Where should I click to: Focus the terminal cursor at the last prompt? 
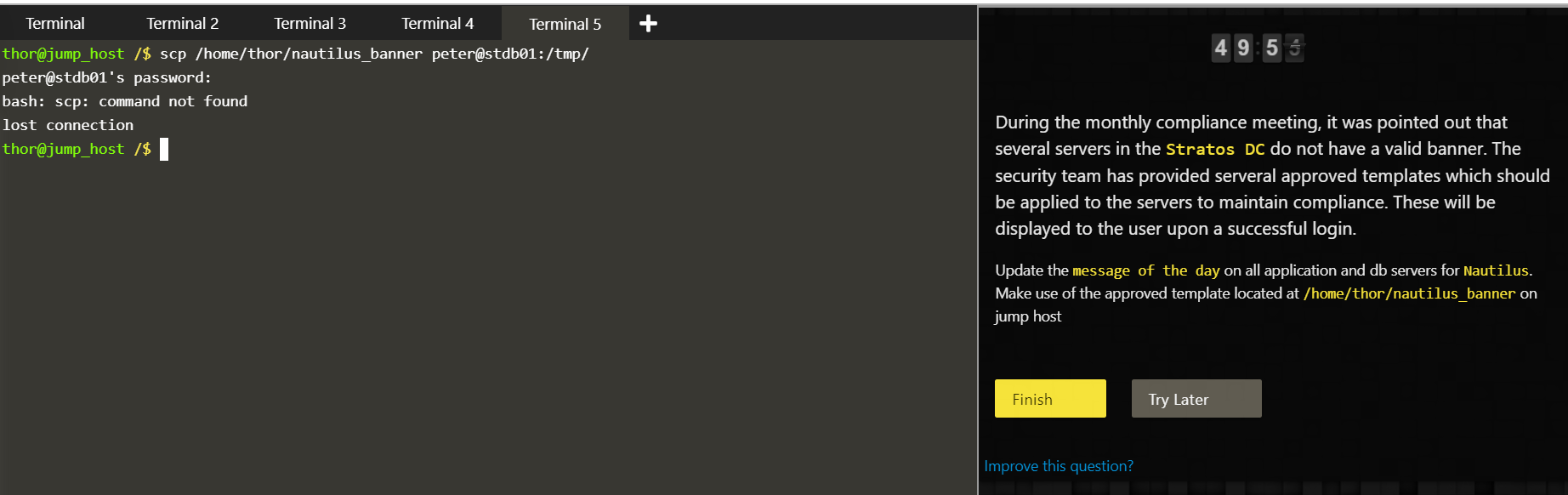pyautogui.click(x=164, y=150)
